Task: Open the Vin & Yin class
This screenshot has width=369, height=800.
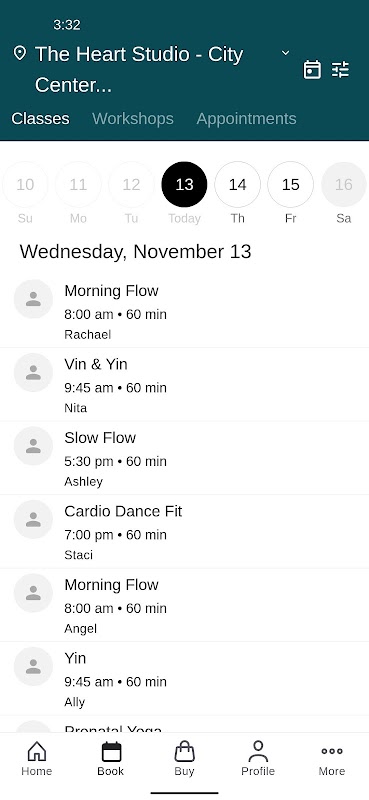Action: [x=184, y=385]
